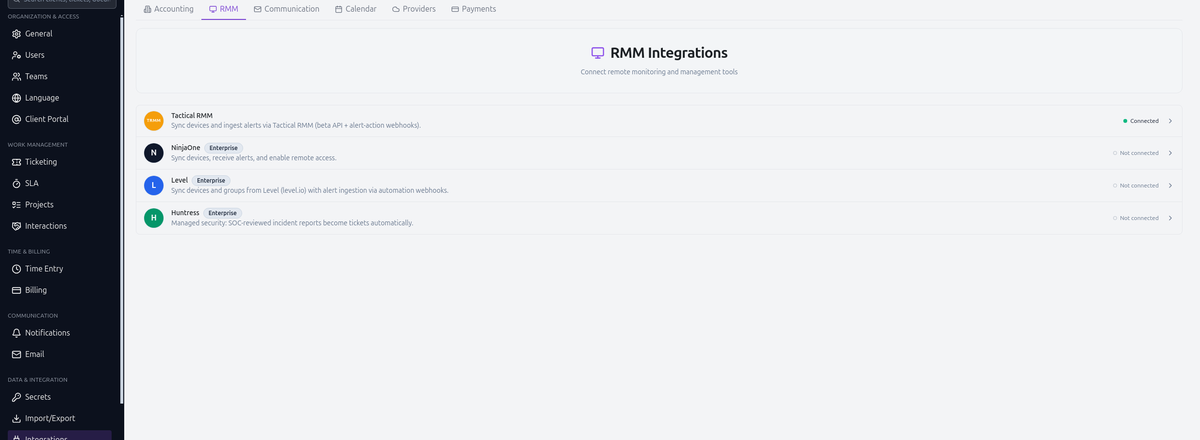Switch to the Communication tab
Screen dimensions: 1200x440
point(287,9)
